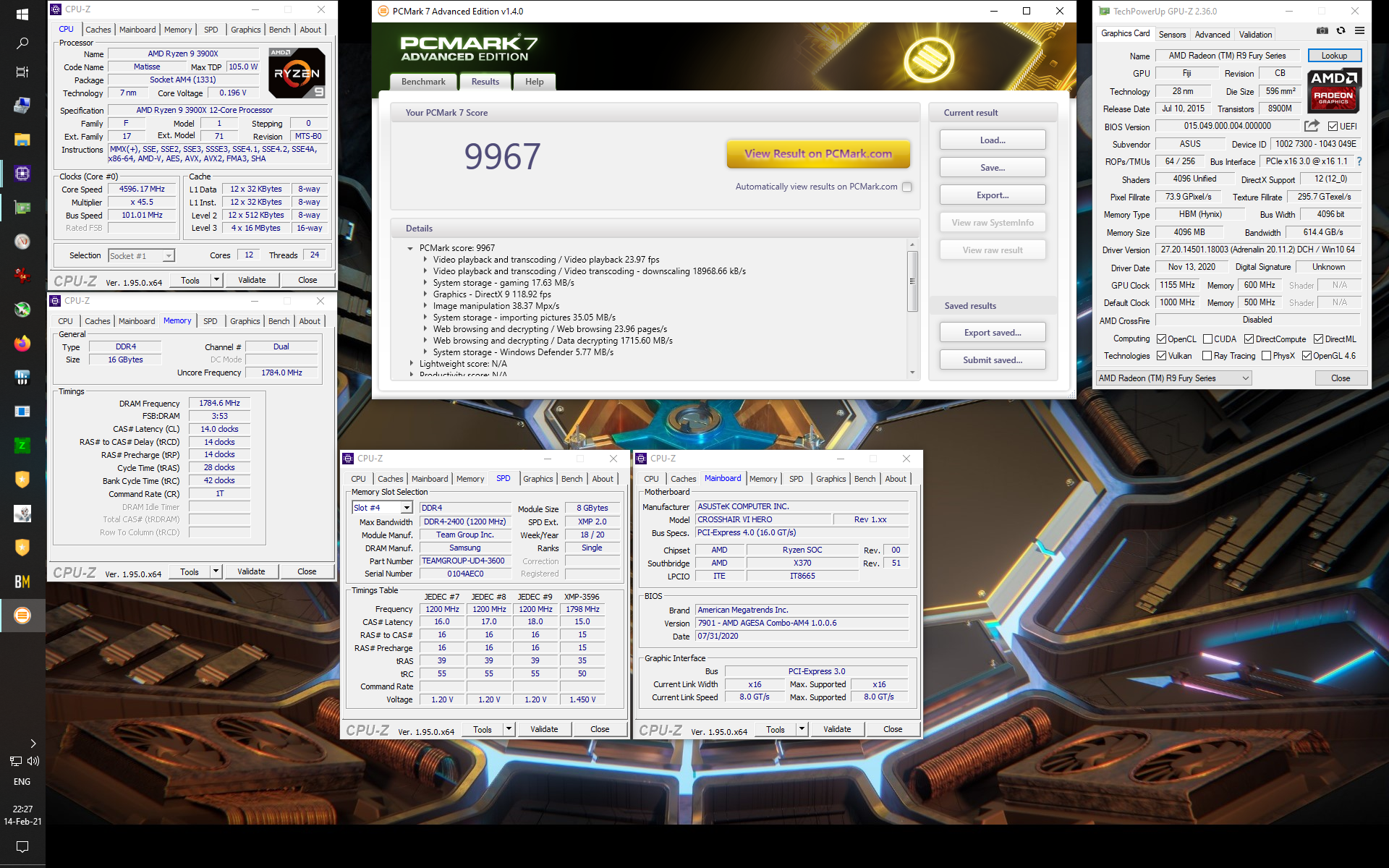Click the Ryzen 9 logo in CPU-Z
Viewport: 1389px width, 868px height.
tap(297, 73)
